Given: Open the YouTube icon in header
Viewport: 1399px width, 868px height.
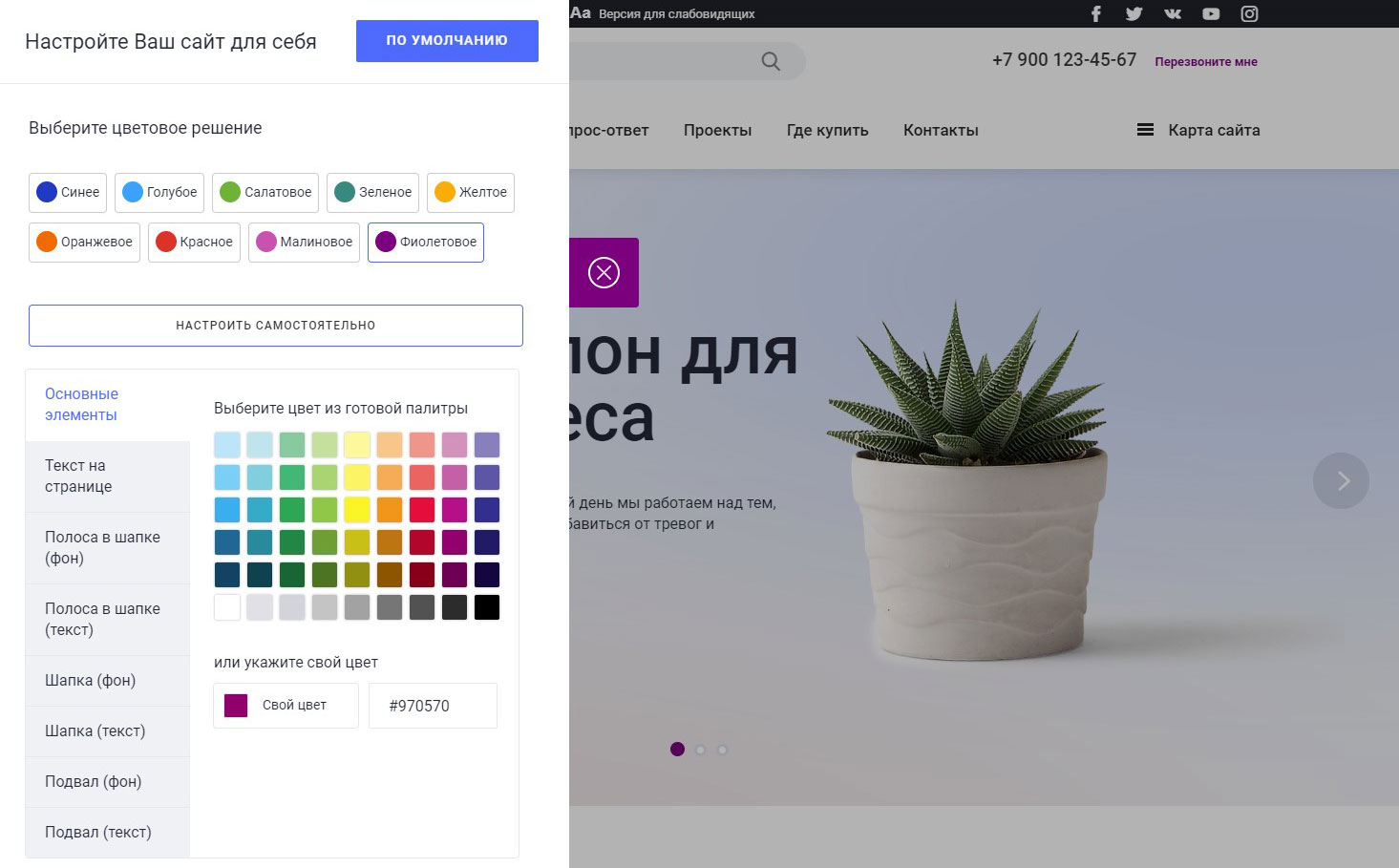Looking at the screenshot, I should pyautogui.click(x=1211, y=13).
